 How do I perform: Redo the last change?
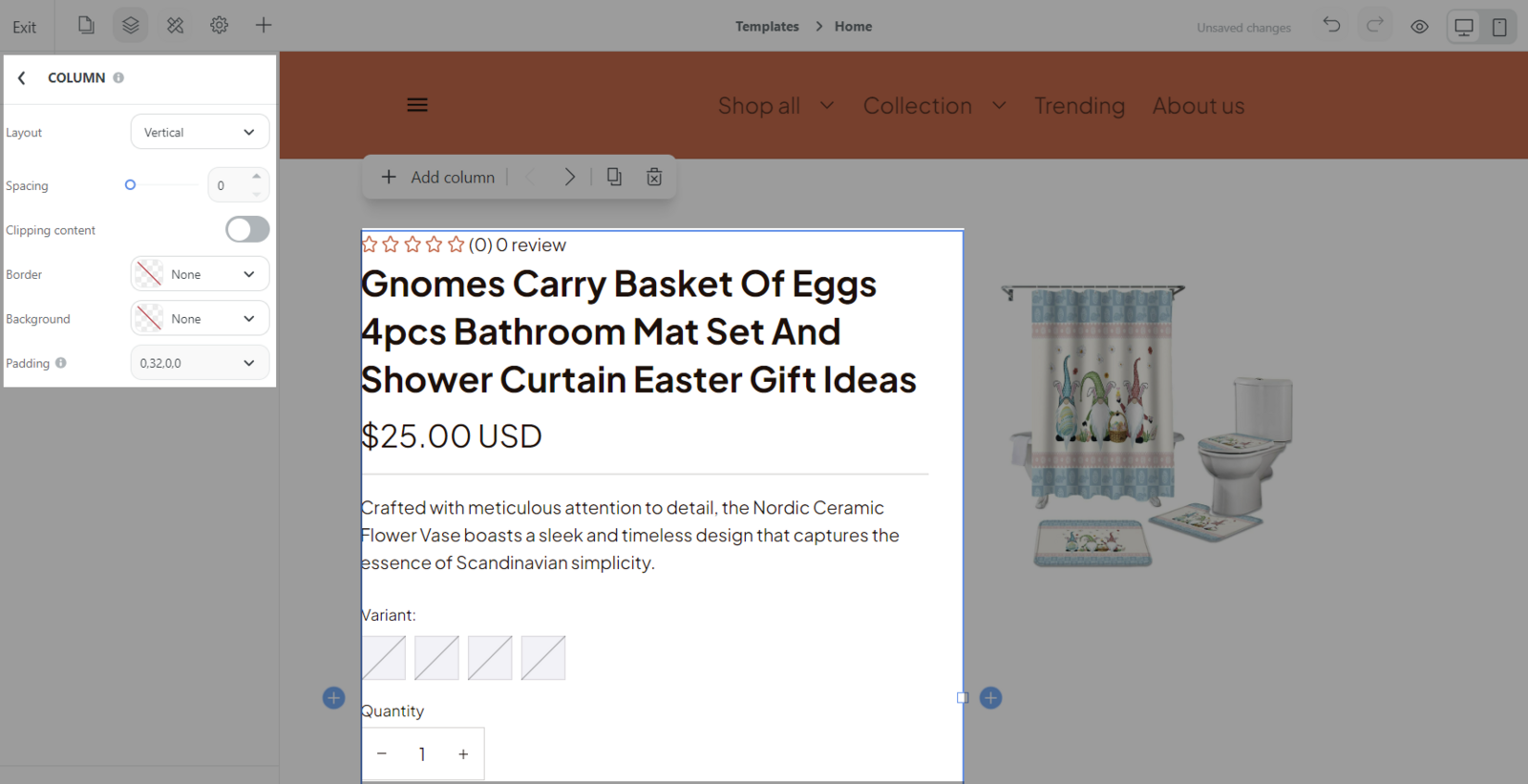pos(1375,25)
